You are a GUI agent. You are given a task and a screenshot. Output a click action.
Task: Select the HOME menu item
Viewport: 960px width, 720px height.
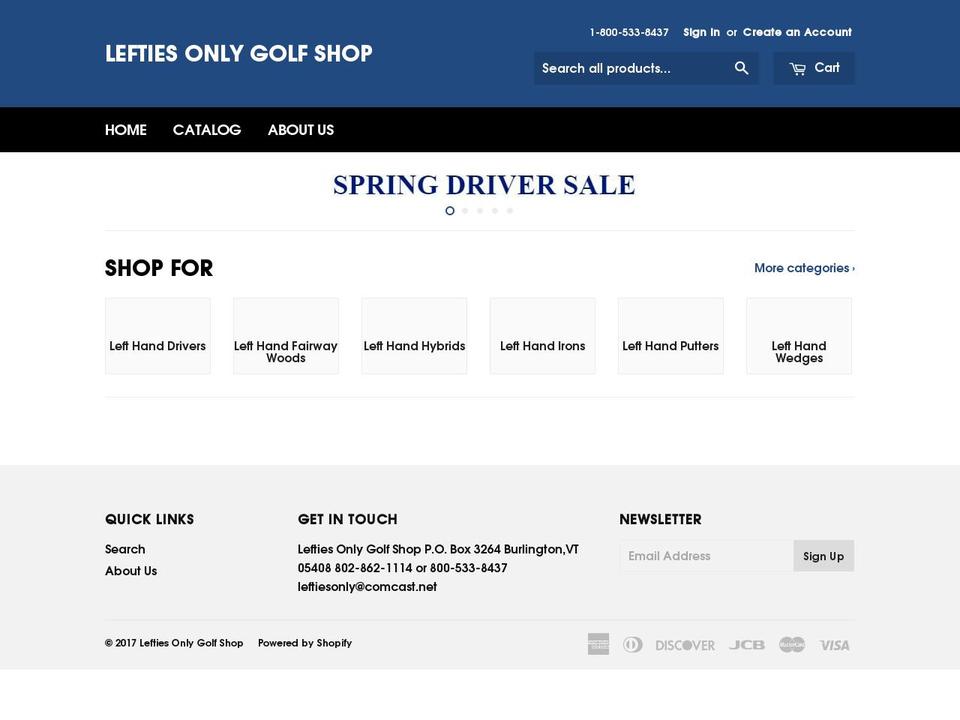pos(125,129)
